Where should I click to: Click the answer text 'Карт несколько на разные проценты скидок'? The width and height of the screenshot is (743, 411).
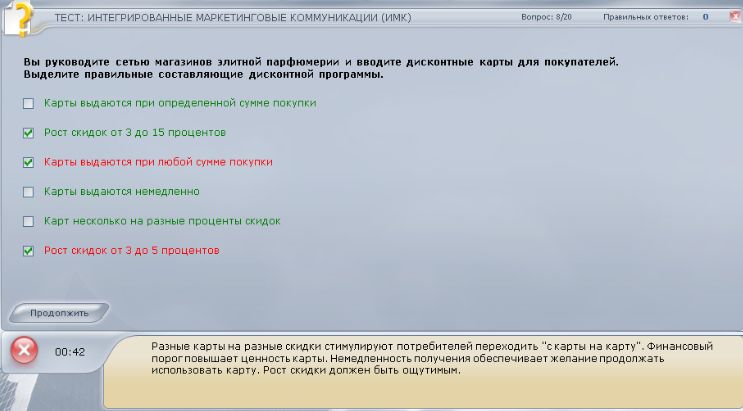coord(162,221)
